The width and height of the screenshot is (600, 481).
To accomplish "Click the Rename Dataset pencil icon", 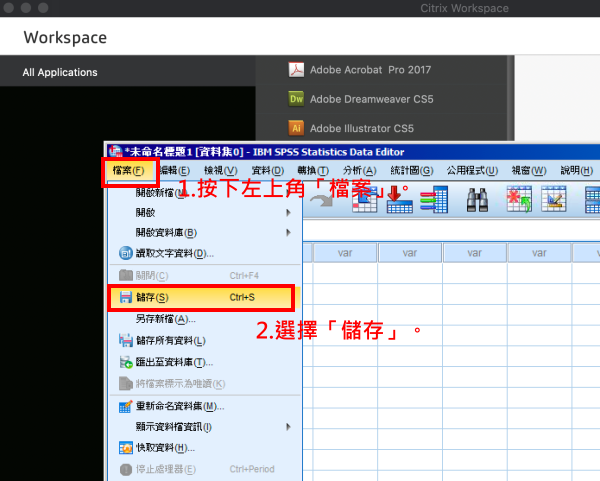I will pos(126,406).
